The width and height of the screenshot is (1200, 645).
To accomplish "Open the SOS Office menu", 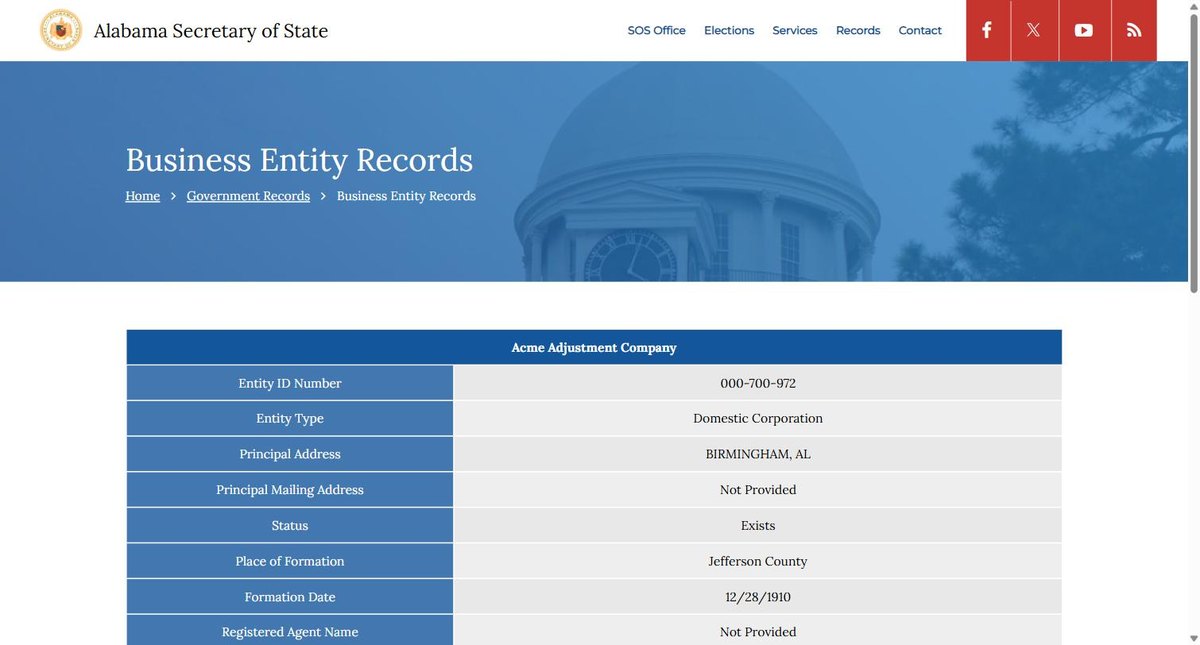I will click(657, 31).
